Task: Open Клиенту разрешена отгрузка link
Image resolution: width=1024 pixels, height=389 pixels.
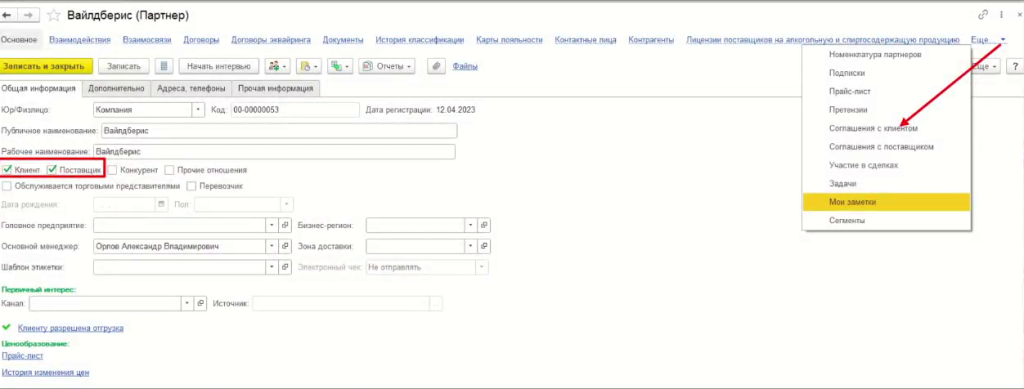Action: (71, 328)
